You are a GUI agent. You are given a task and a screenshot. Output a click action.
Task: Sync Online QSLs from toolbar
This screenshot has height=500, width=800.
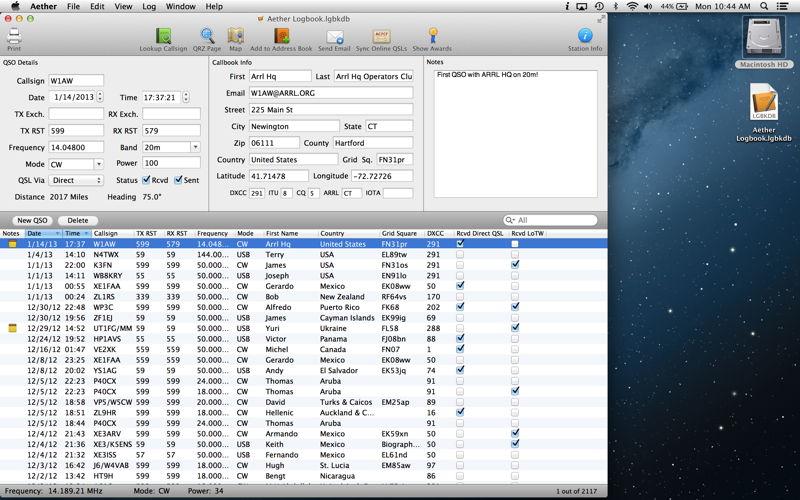(x=381, y=37)
